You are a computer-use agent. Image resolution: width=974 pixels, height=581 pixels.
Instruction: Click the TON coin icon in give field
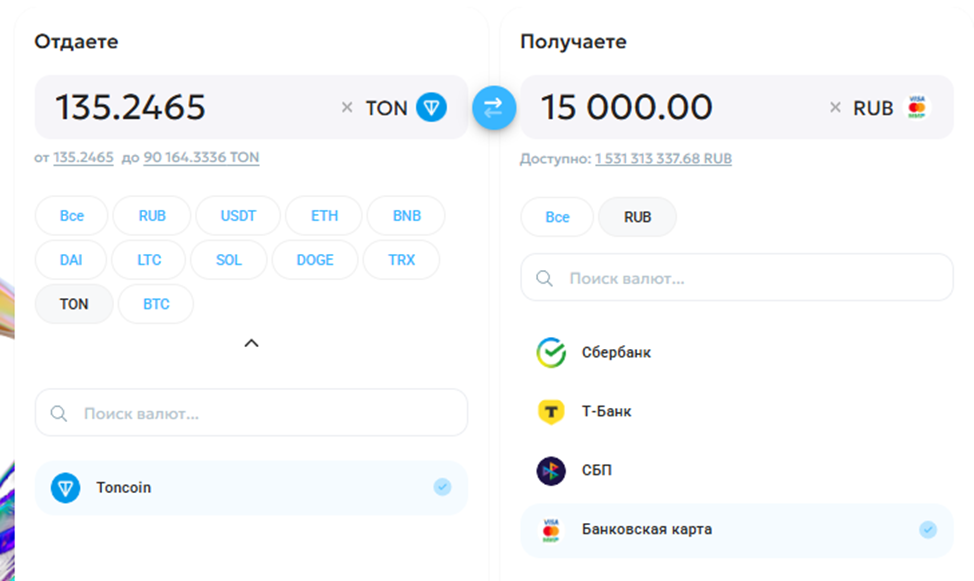pyautogui.click(x=431, y=108)
